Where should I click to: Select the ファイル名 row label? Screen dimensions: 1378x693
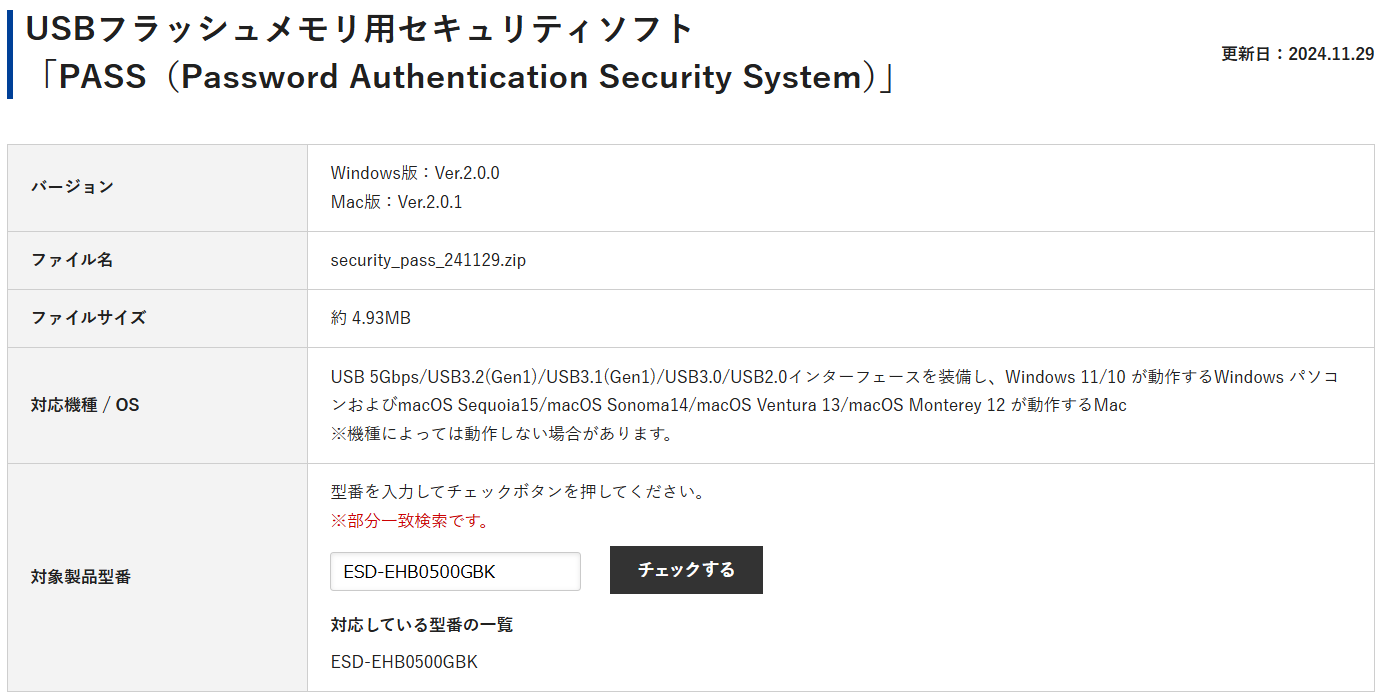coord(72,260)
